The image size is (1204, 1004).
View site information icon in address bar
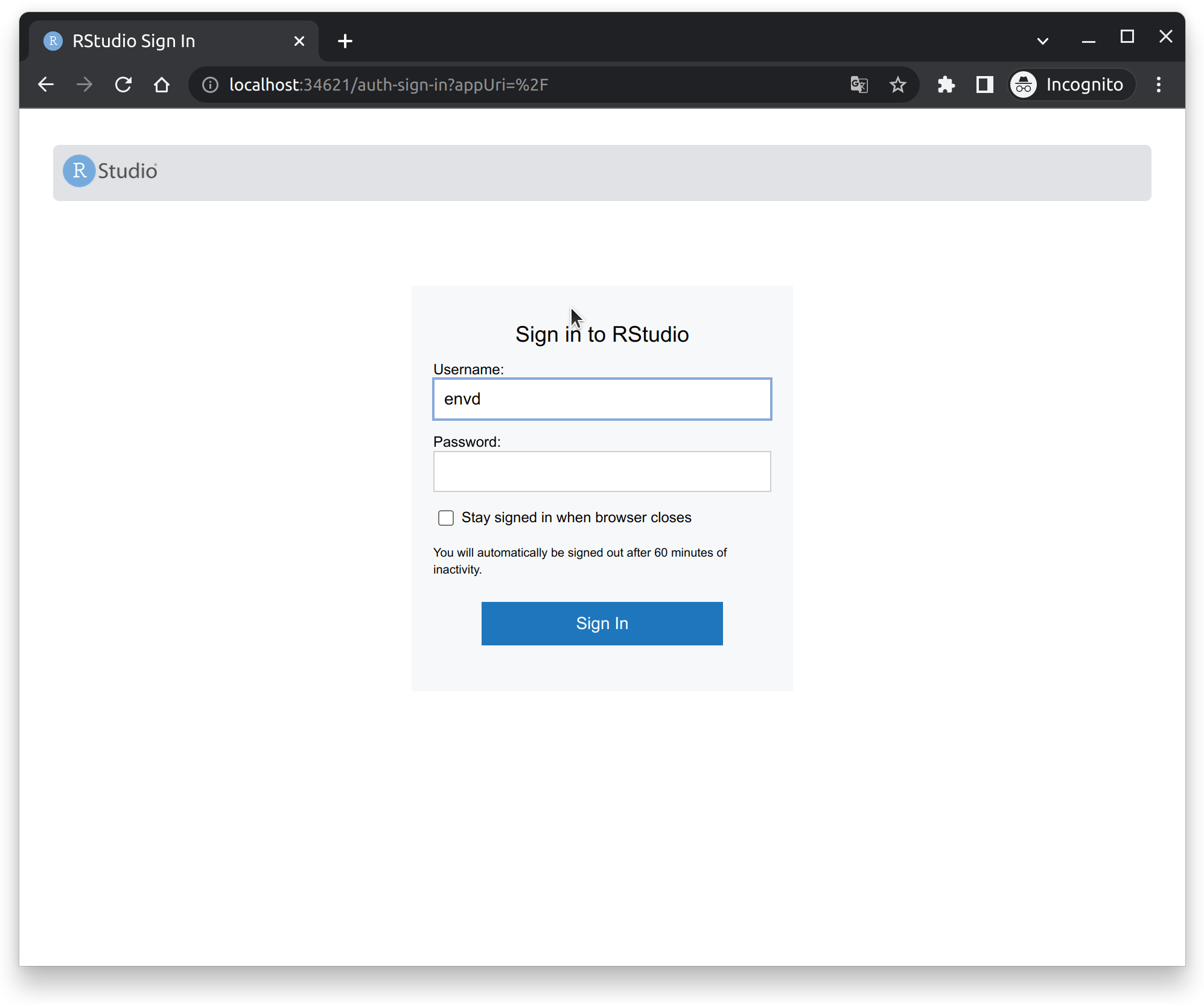pyautogui.click(x=210, y=85)
